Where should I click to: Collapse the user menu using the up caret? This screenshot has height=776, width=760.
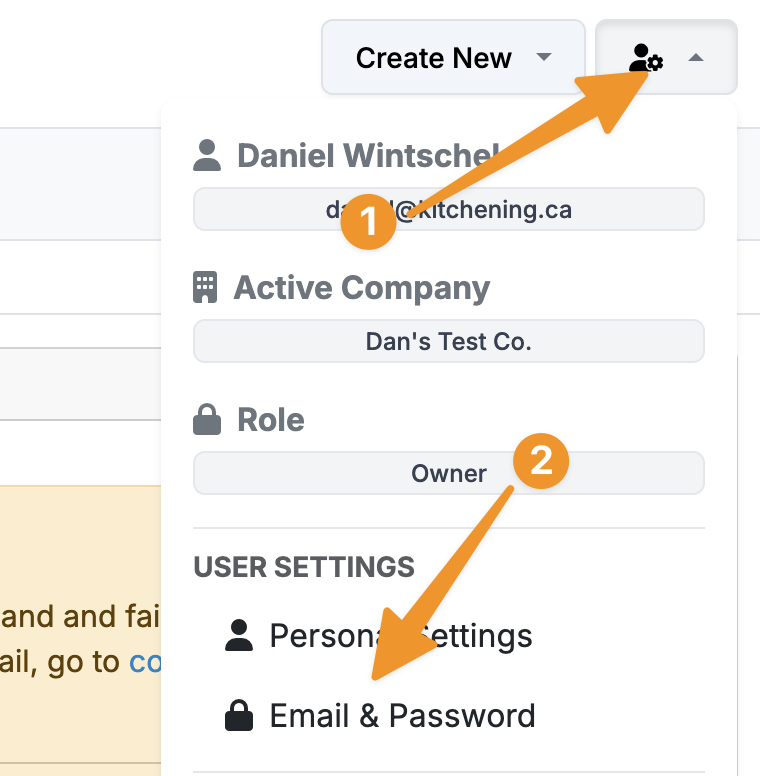pos(697,59)
